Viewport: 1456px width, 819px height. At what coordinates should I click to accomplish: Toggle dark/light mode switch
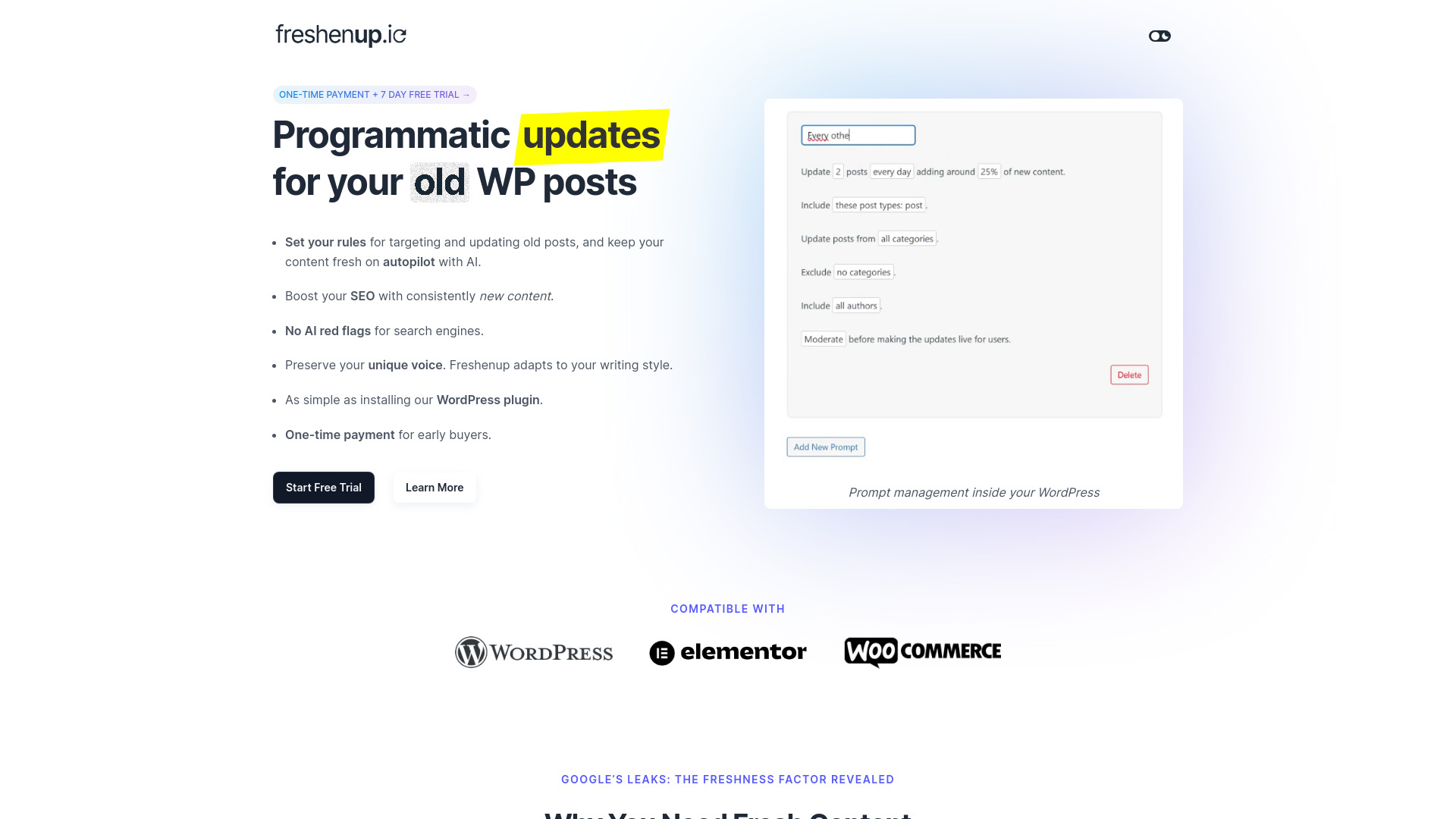(x=1159, y=34)
